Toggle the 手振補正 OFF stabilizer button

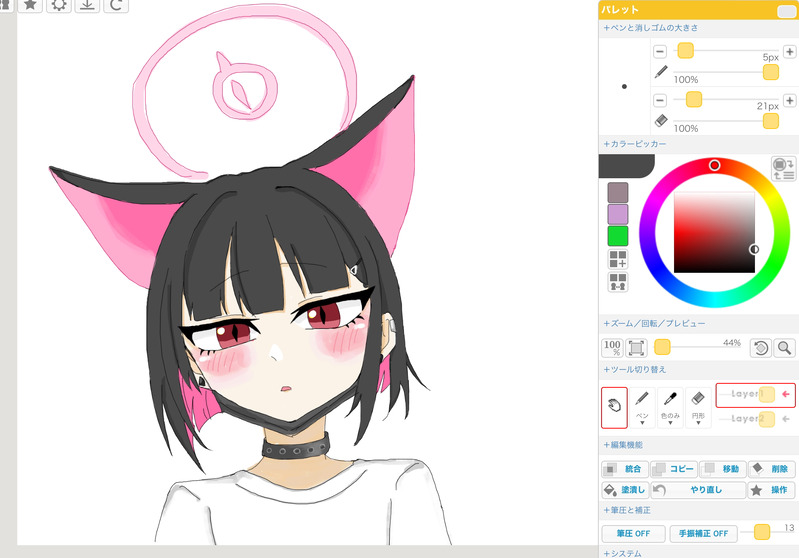click(x=703, y=534)
